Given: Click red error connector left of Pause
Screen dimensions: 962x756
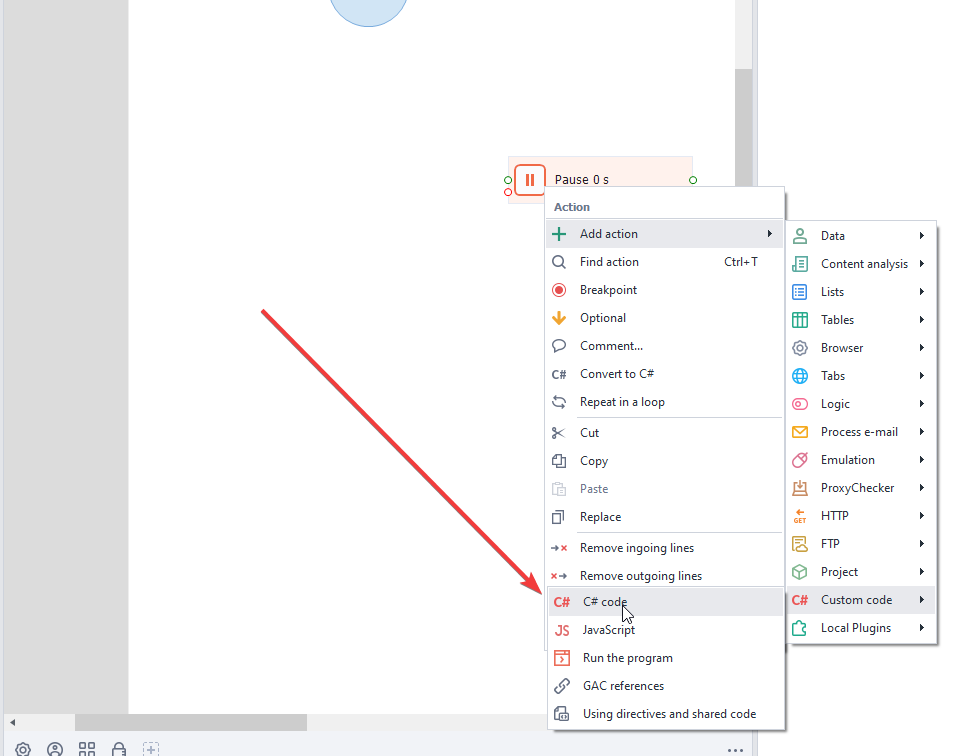Looking at the screenshot, I should pyautogui.click(x=508, y=192).
